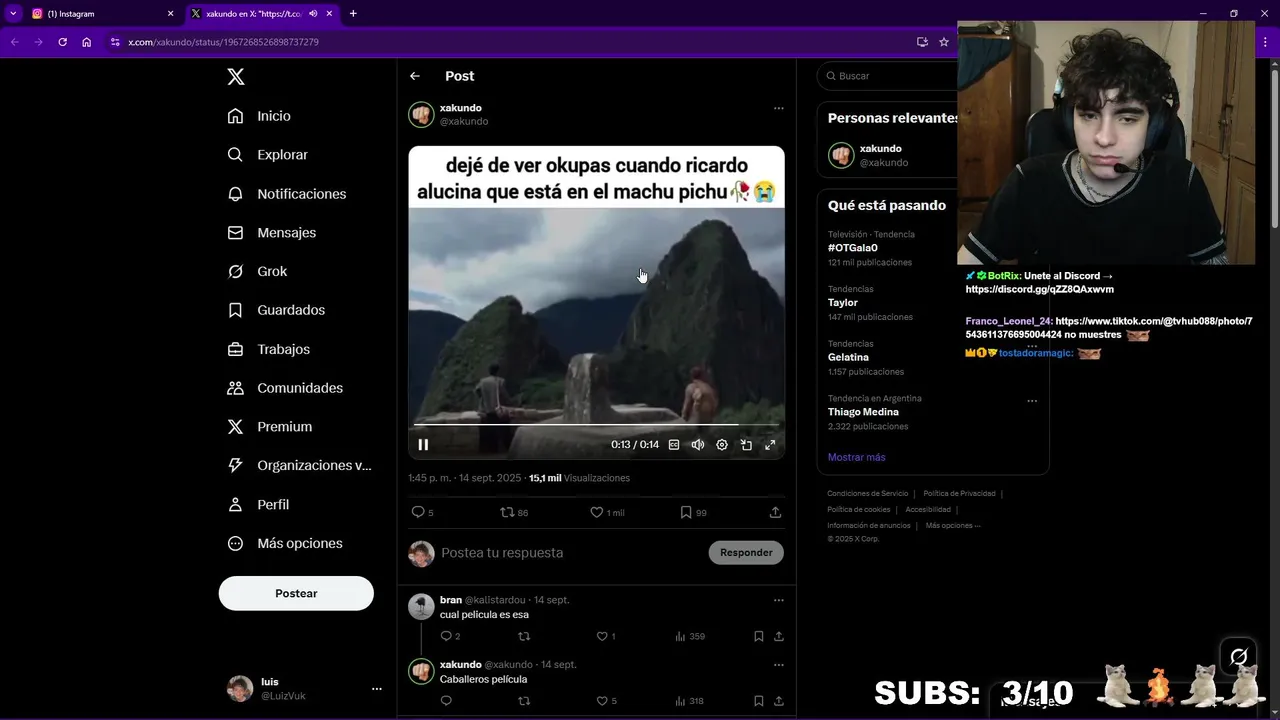Open Guardados bookmarks page
1280x720 pixels.
click(276, 310)
